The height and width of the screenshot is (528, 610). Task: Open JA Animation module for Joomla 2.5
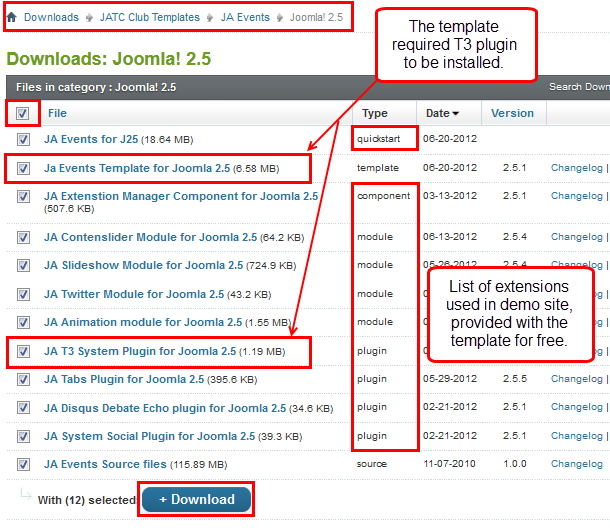click(x=143, y=323)
